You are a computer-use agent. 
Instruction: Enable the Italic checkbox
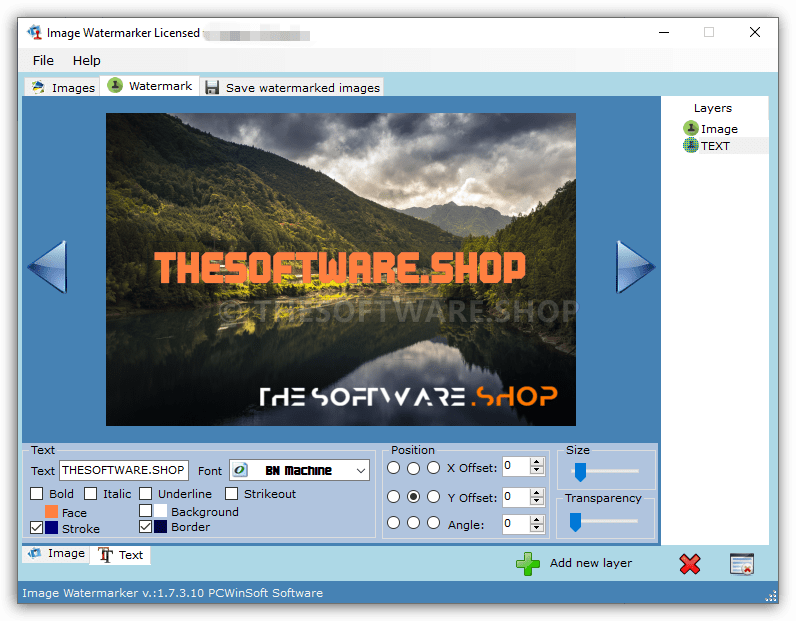pyautogui.click(x=90, y=494)
